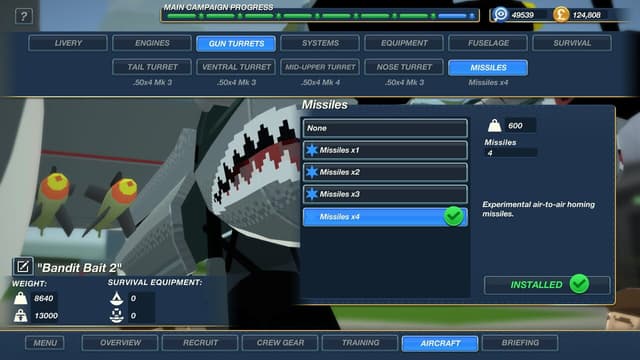Screen dimensions: 640x360
Task: Select the Gun Turrets tab
Action: point(236,43)
